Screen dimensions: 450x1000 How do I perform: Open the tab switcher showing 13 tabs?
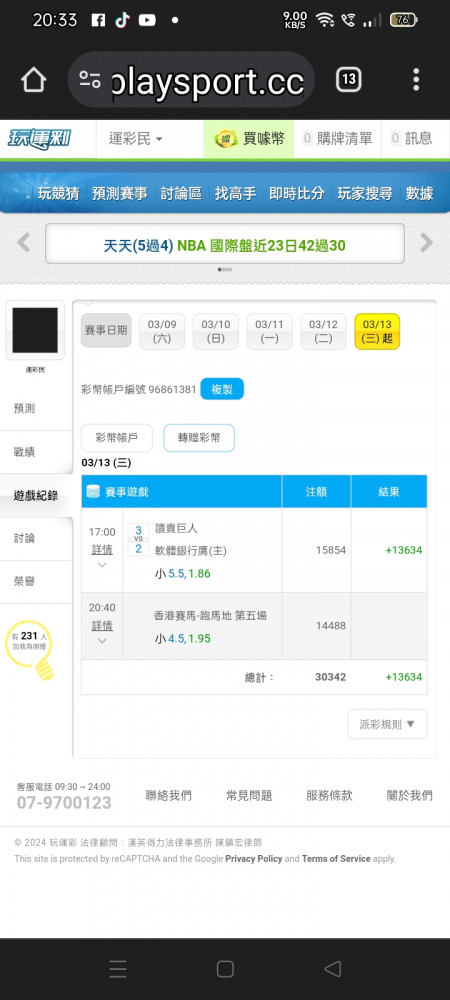pos(348,80)
